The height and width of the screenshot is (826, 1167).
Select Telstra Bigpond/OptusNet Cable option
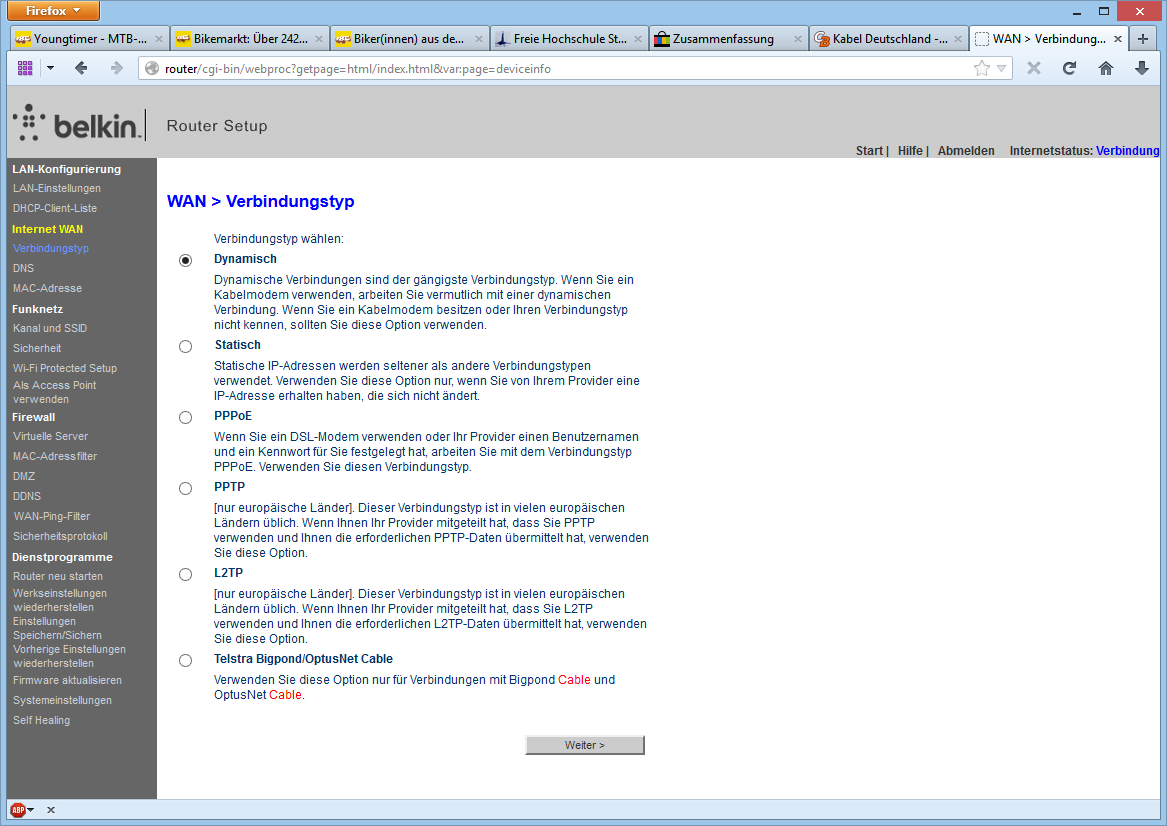185,661
